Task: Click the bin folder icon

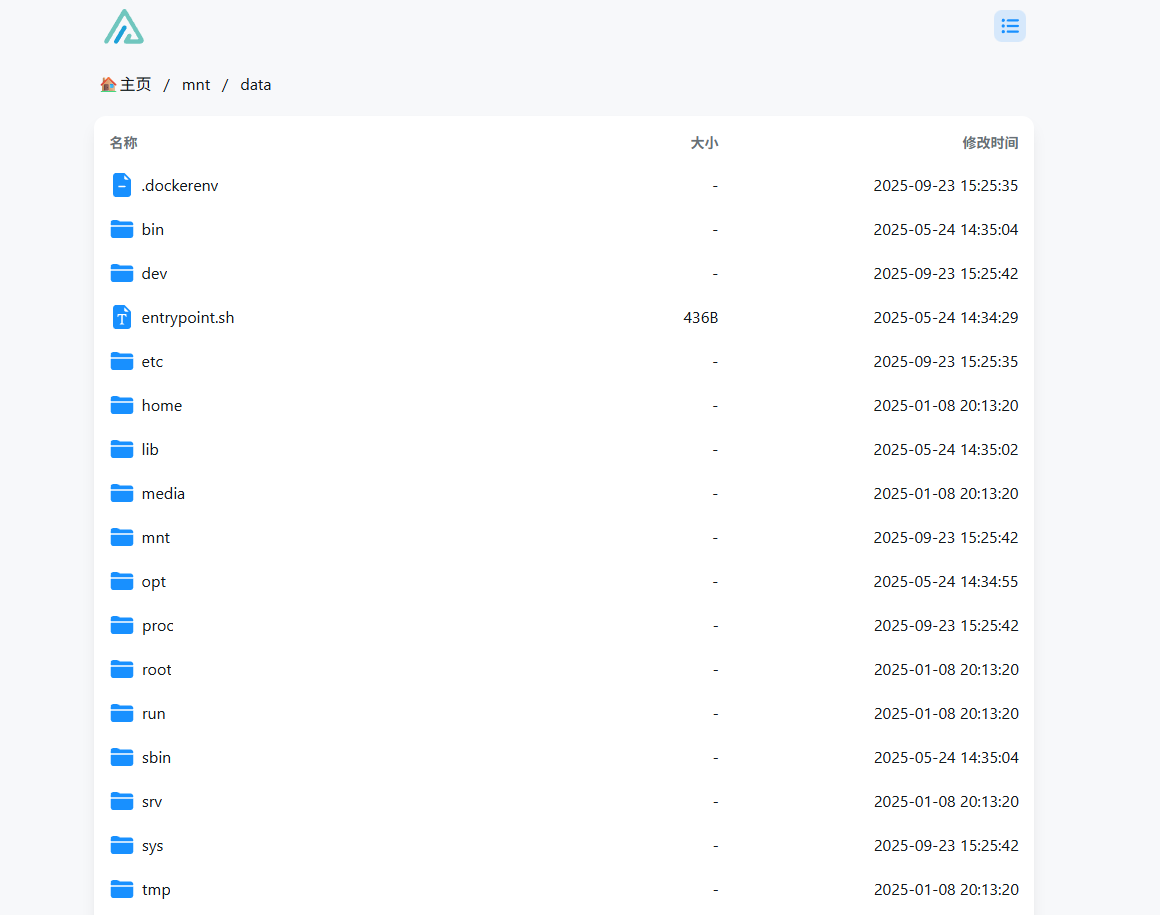Action: pyautogui.click(x=122, y=229)
